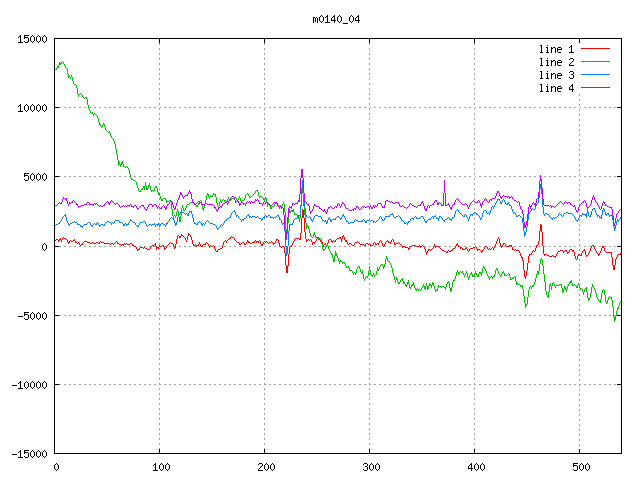Click the 500 x-axis tick label
This screenshot has height=480, width=640.
580,467
